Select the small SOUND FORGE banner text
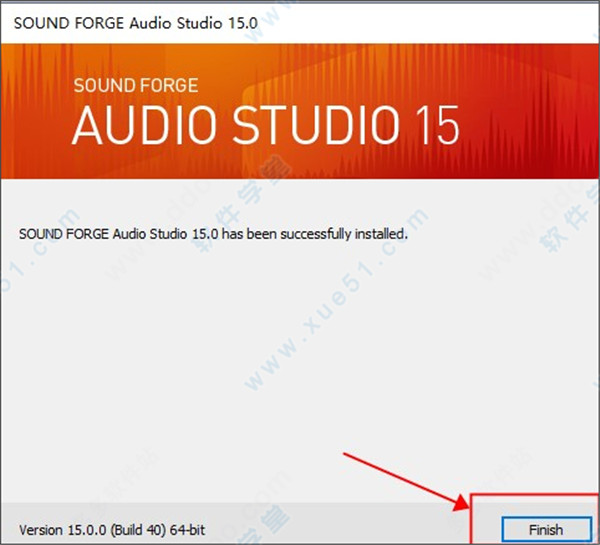 136,85
